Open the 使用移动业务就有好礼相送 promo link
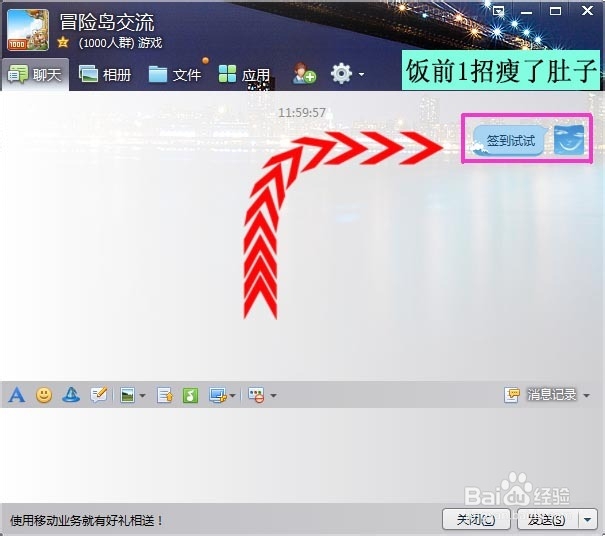This screenshot has width=605, height=536. (x=86, y=521)
